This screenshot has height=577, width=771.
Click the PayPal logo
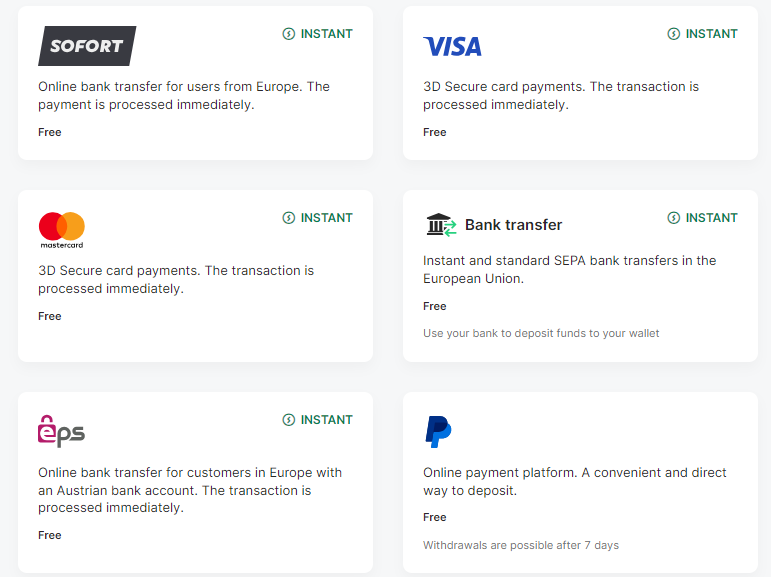click(438, 431)
